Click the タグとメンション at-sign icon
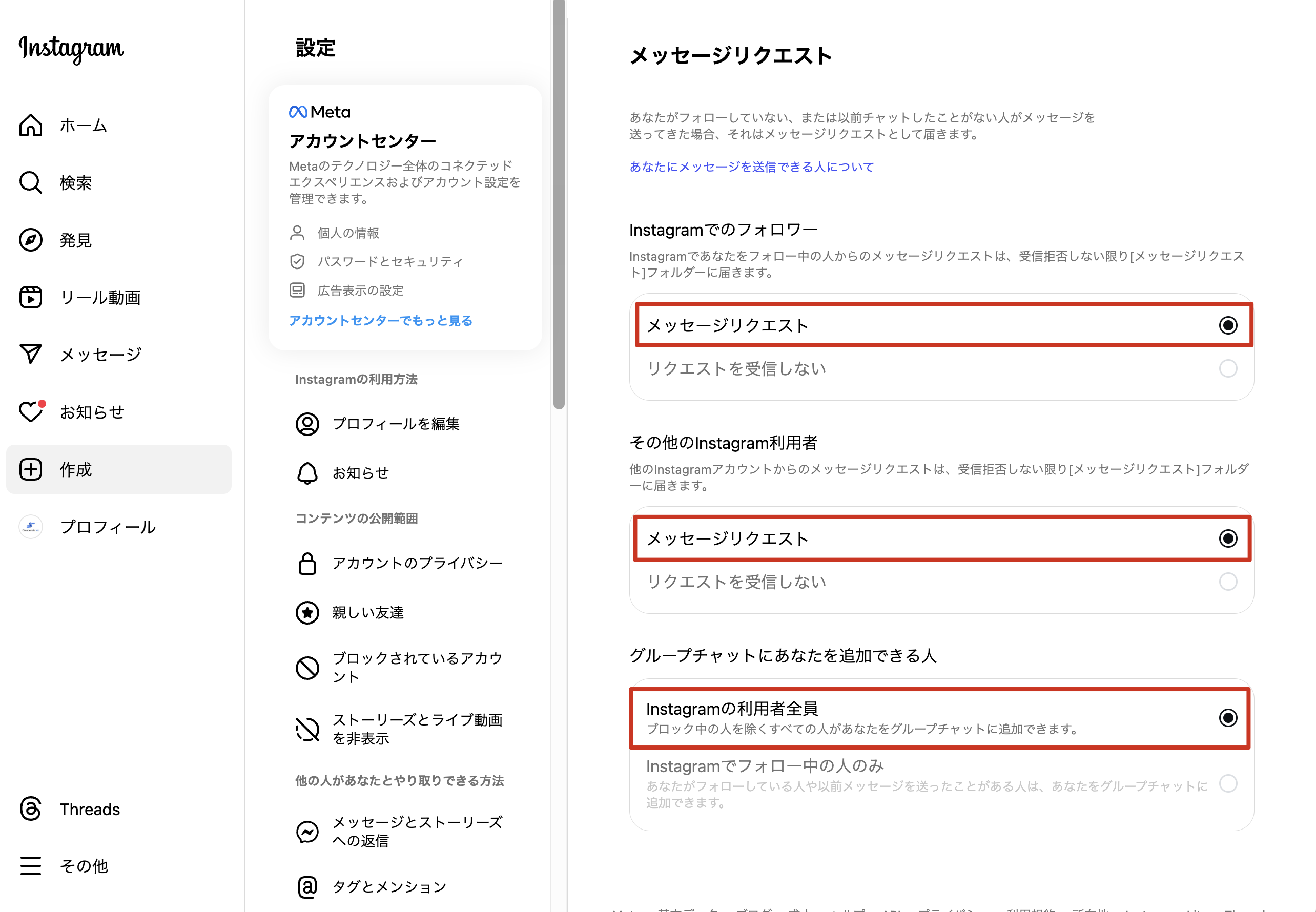This screenshot has width=1316, height=912. [x=307, y=887]
